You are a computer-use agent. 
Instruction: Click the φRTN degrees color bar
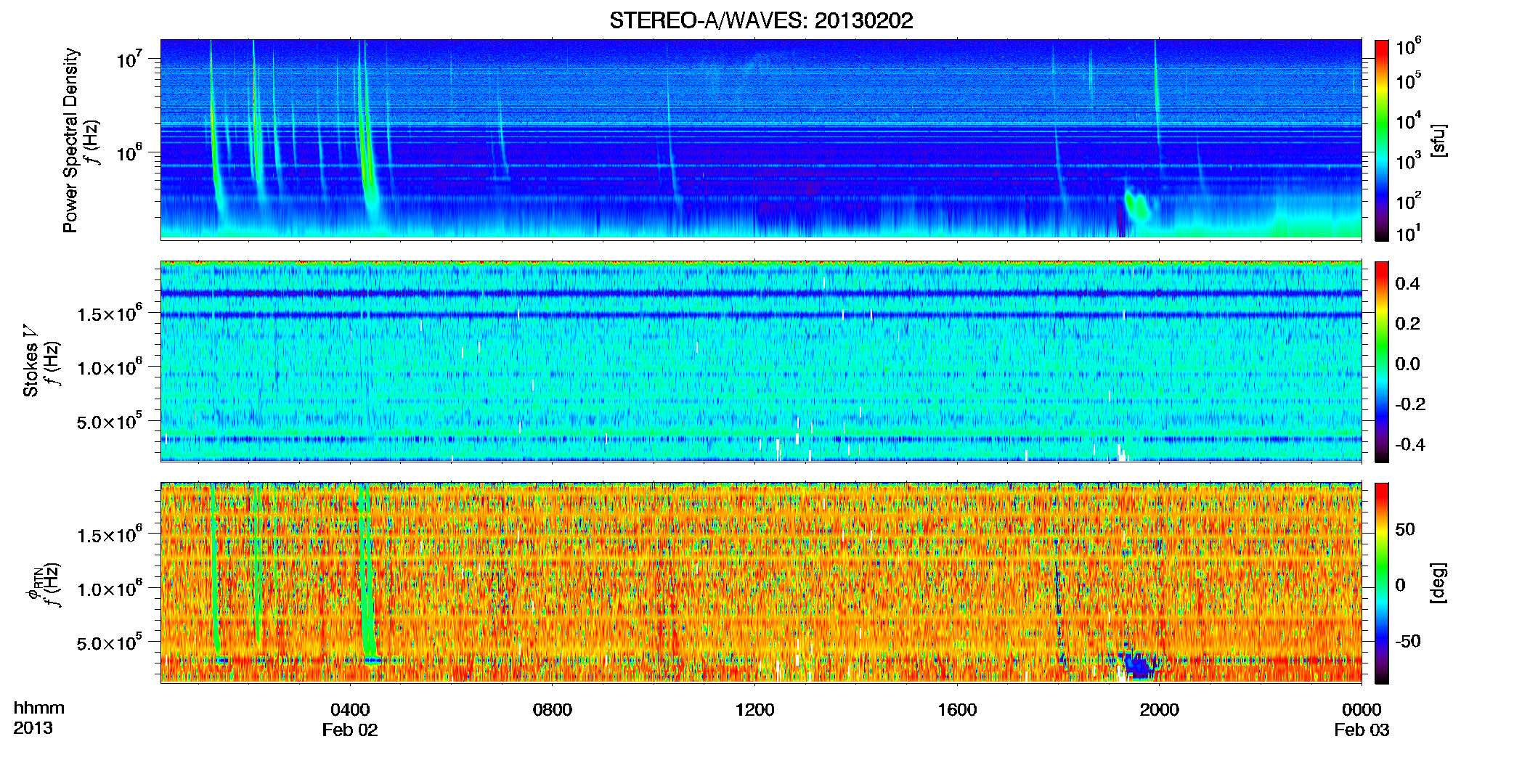click(x=1382, y=583)
